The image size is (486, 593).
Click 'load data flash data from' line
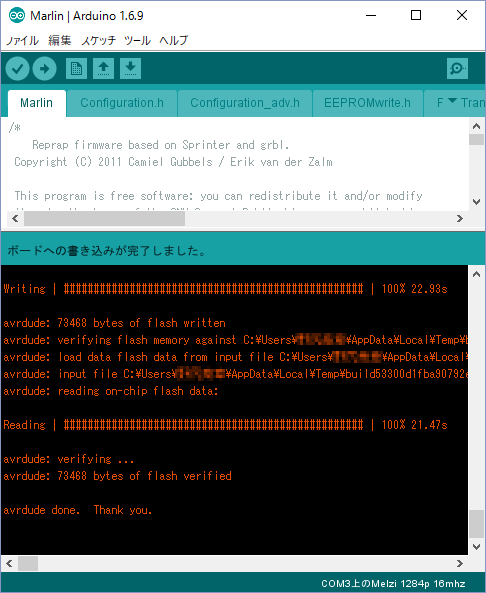pos(235,357)
